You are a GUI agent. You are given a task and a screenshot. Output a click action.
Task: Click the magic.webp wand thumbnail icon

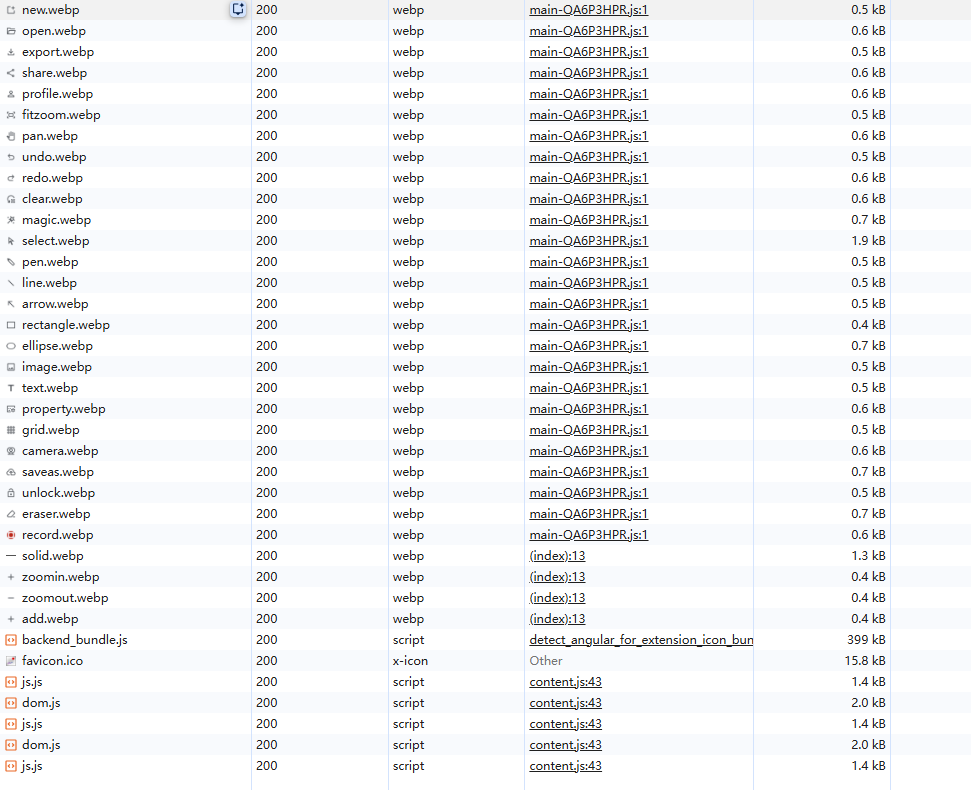pos(11,220)
